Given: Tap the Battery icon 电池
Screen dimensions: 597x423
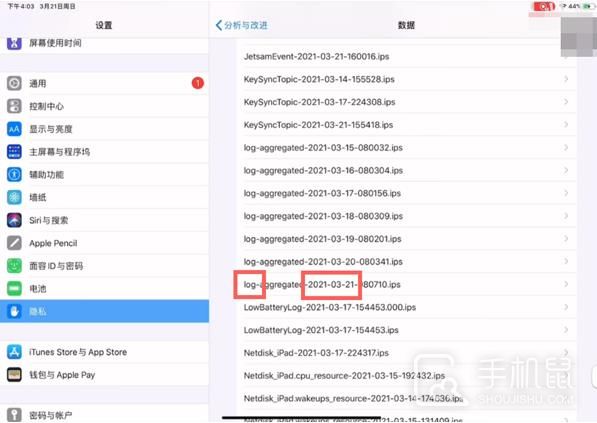Looking at the screenshot, I should 14,289.
